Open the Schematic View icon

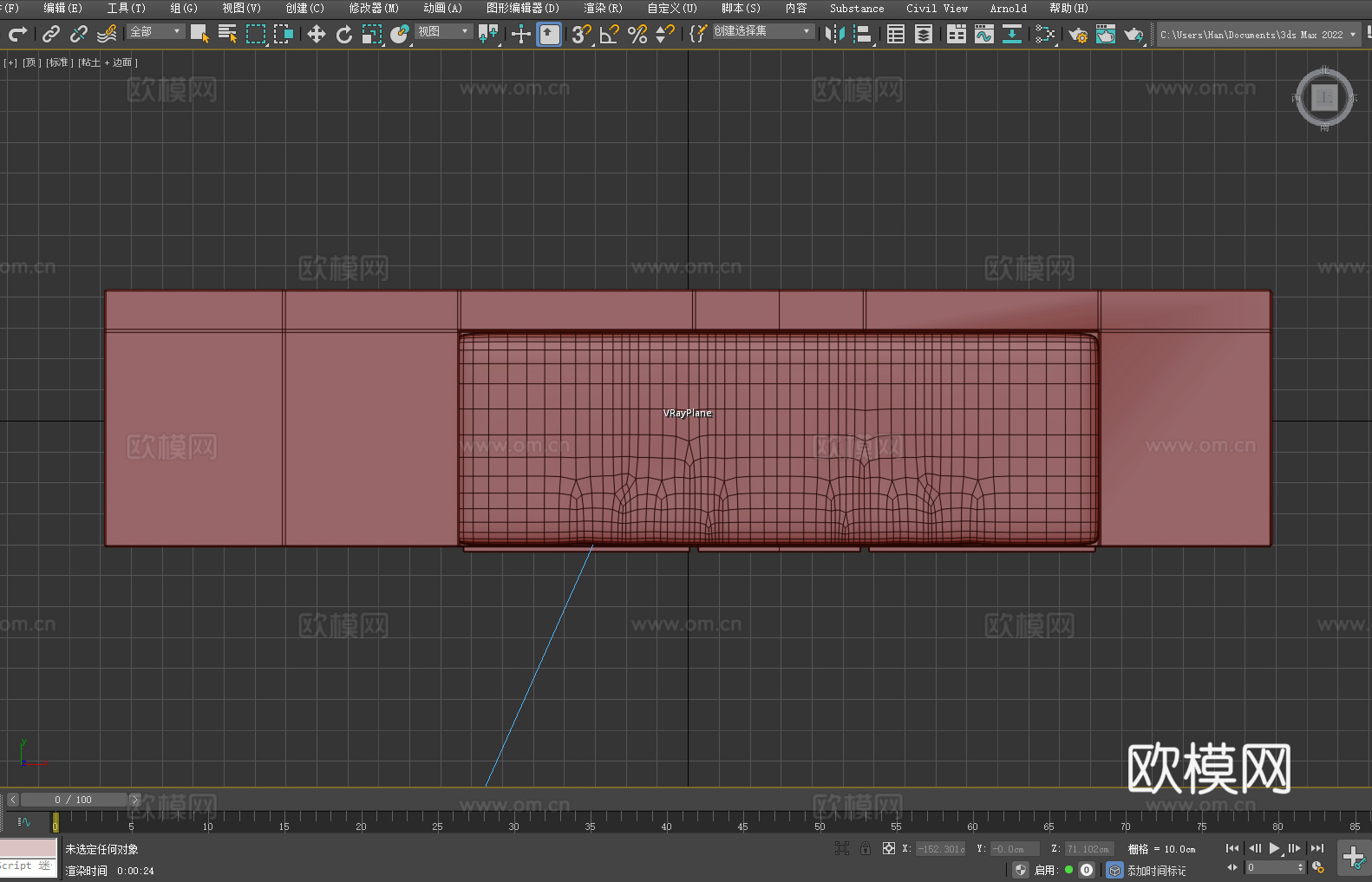pos(1012,34)
